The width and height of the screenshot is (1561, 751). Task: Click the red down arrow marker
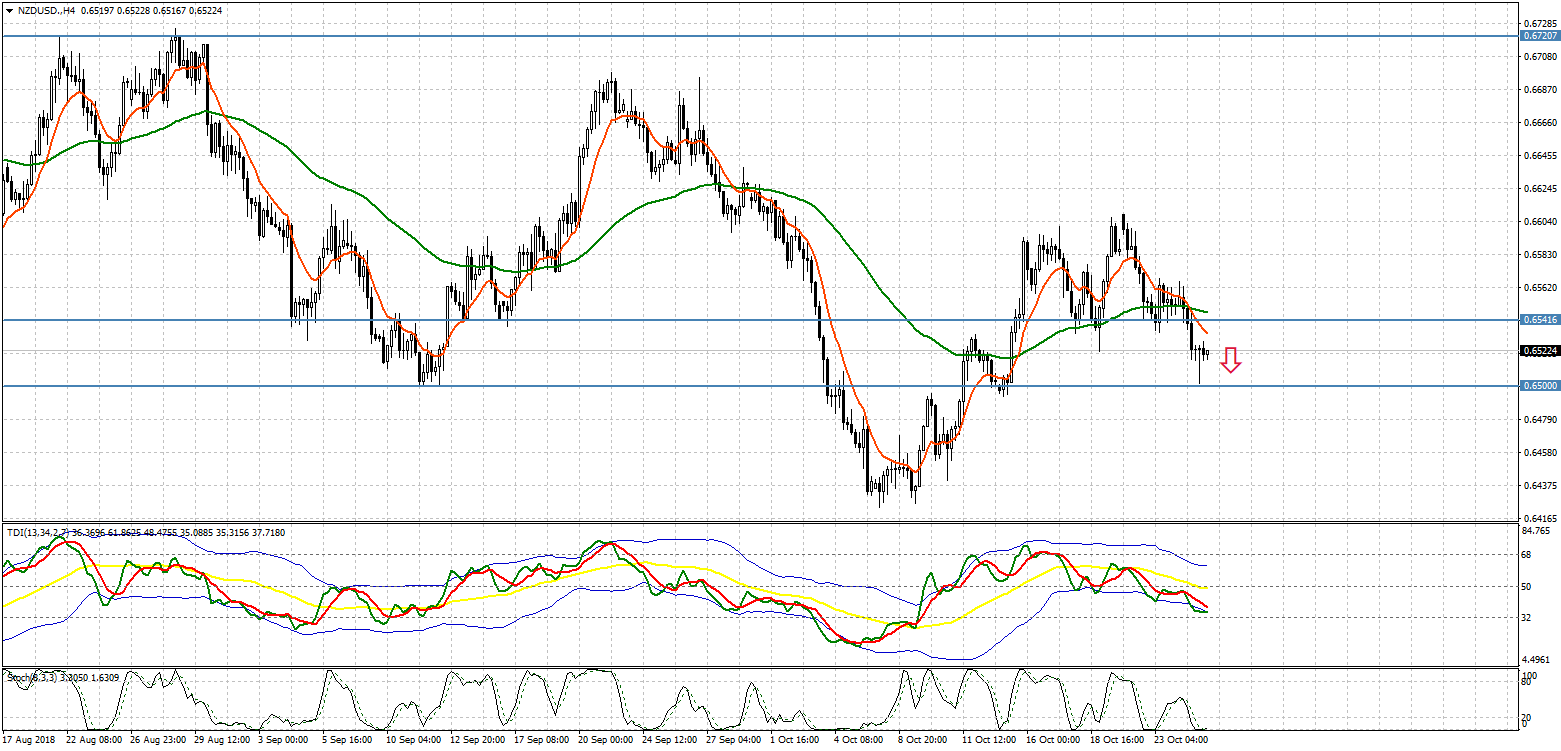(x=1231, y=361)
